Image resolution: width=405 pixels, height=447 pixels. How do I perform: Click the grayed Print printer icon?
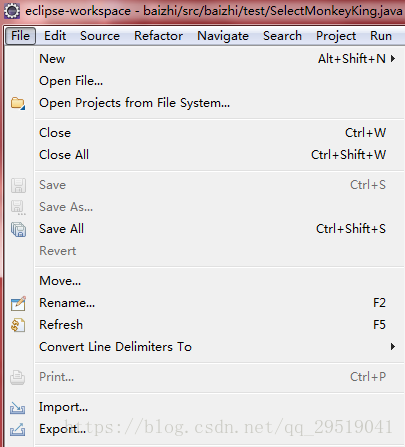[x=17, y=378]
